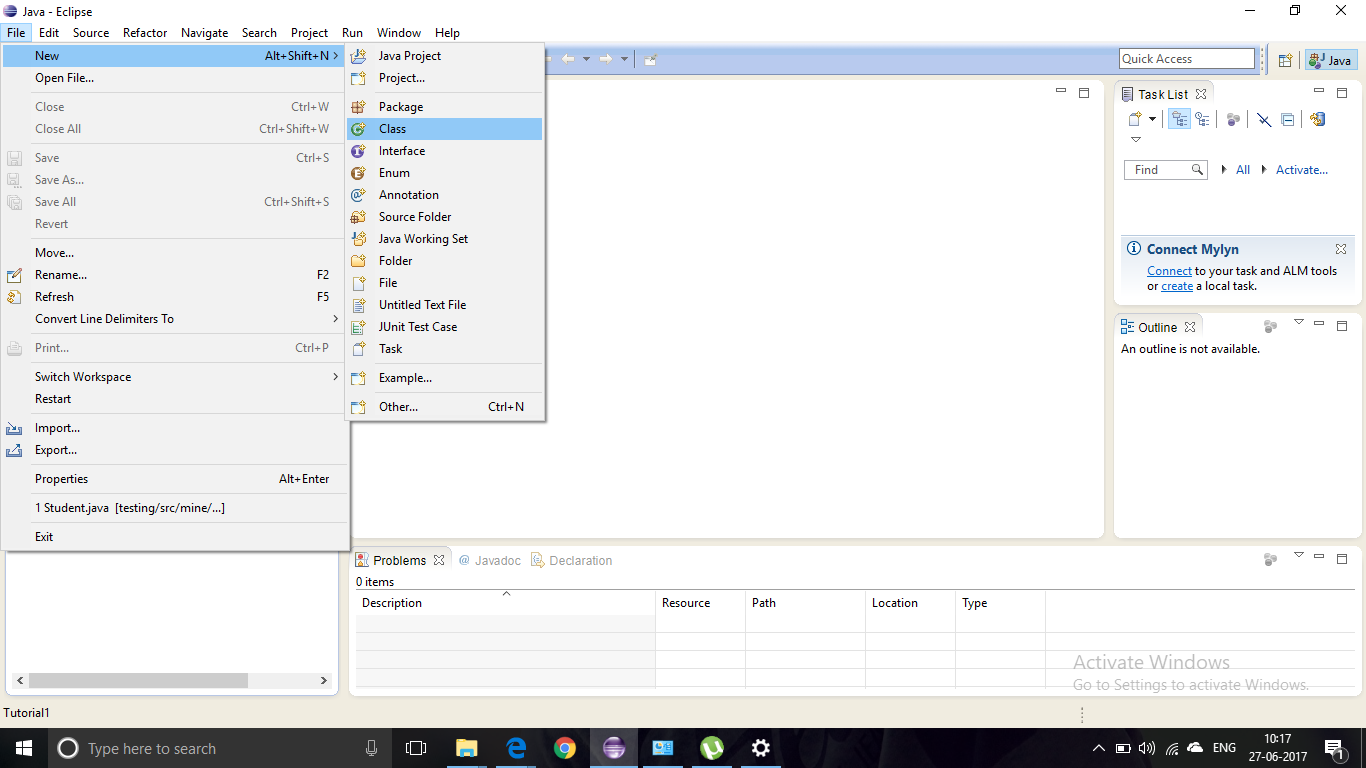Screen dimensions: 1366x768
Task: Select Interface in the New submenu
Action: [x=444, y=151]
